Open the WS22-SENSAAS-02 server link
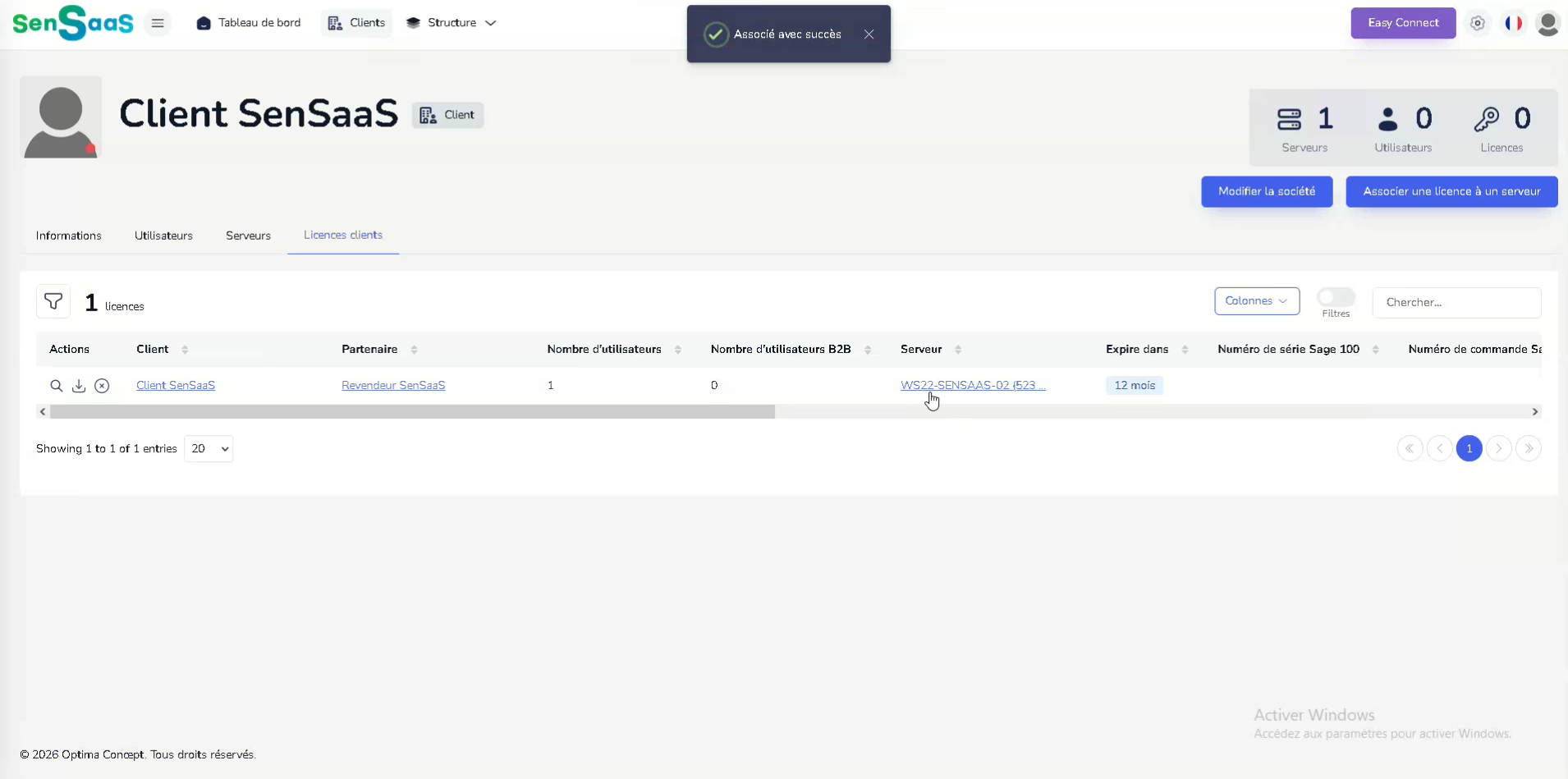 point(973,386)
